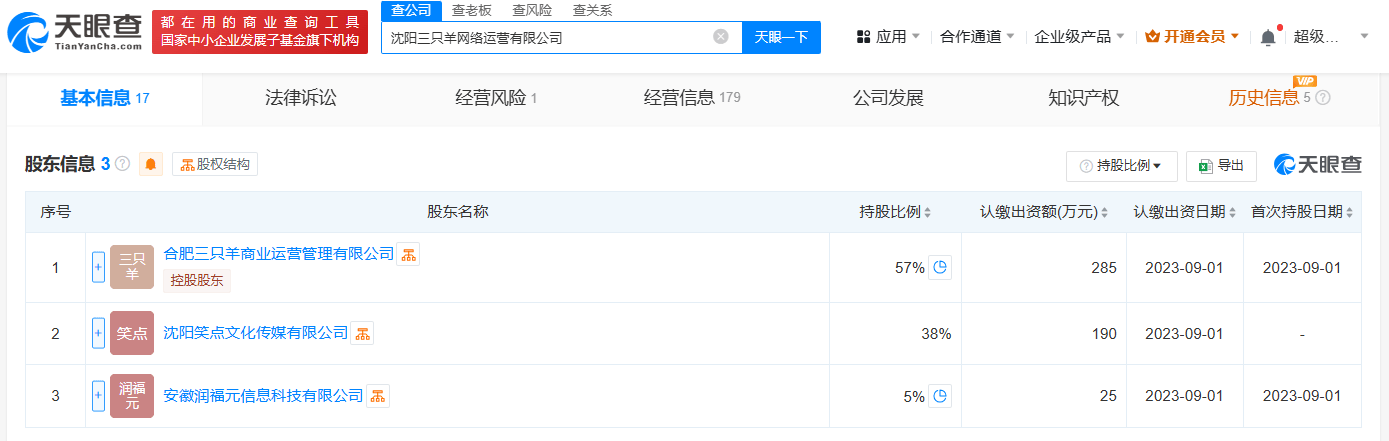Clear the search box with the X icon
The height and width of the screenshot is (441, 1389).
[x=720, y=37]
